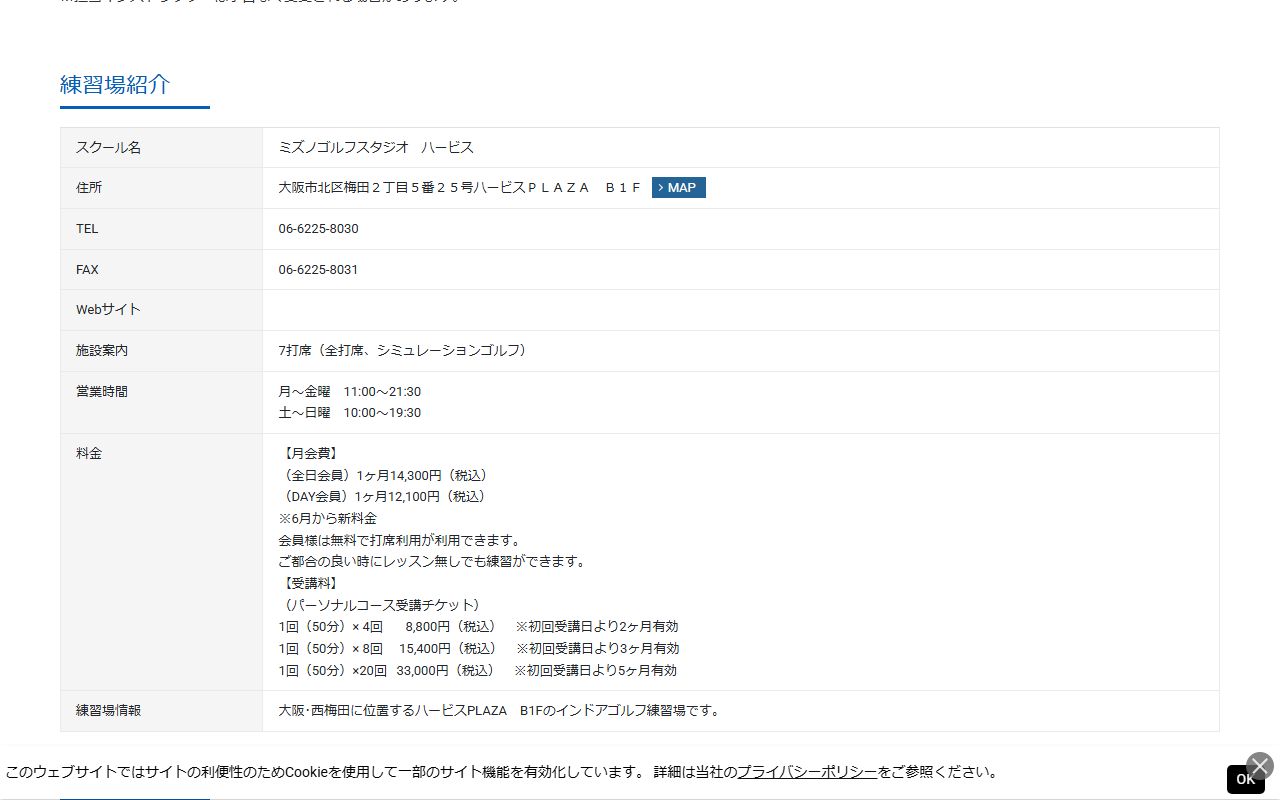Click weekend hours 土～日曜 10:00～19:30
The width and height of the screenshot is (1280, 800).
350,413
